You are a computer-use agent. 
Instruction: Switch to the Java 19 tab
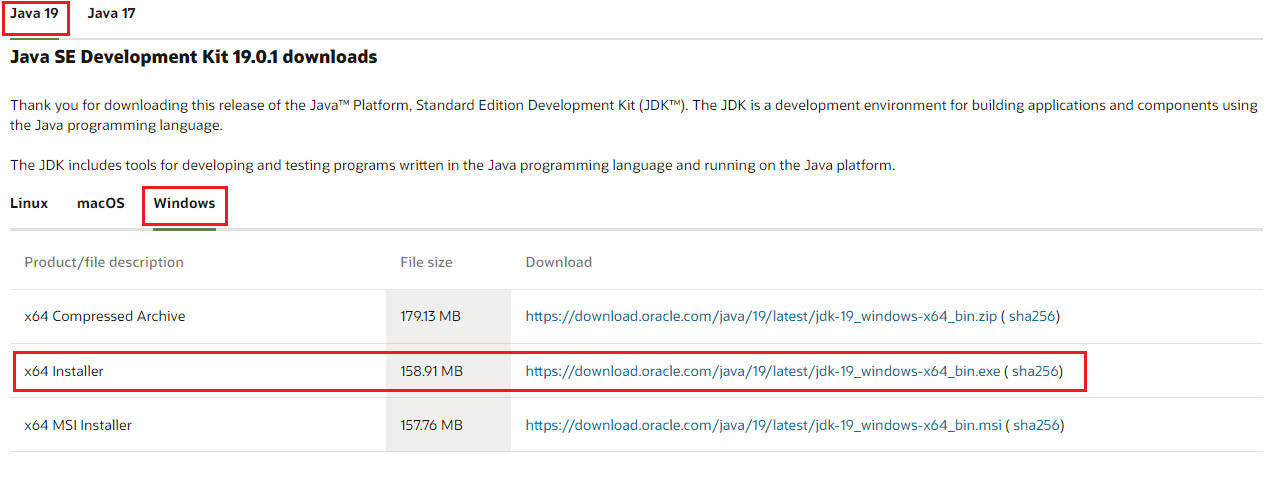(x=34, y=14)
